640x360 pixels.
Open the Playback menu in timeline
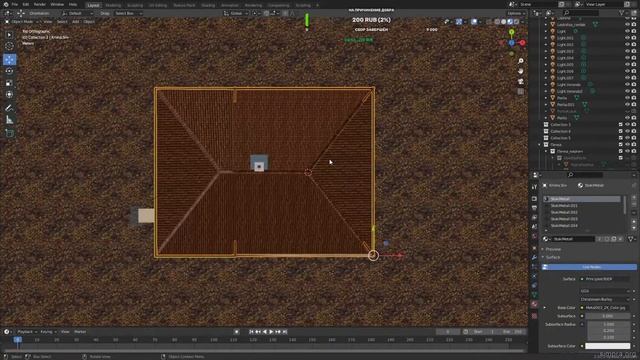[x=27, y=332]
